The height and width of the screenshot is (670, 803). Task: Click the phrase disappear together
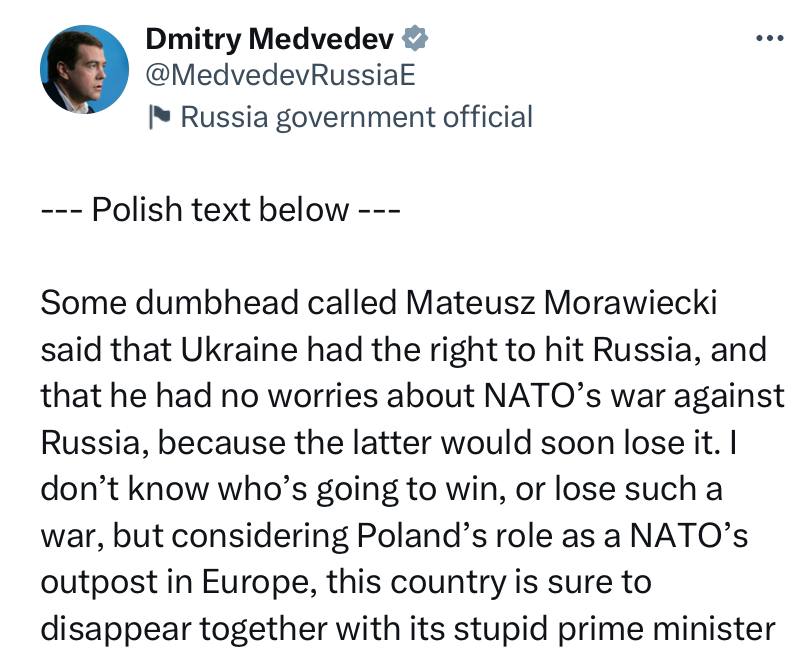coord(183,630)
